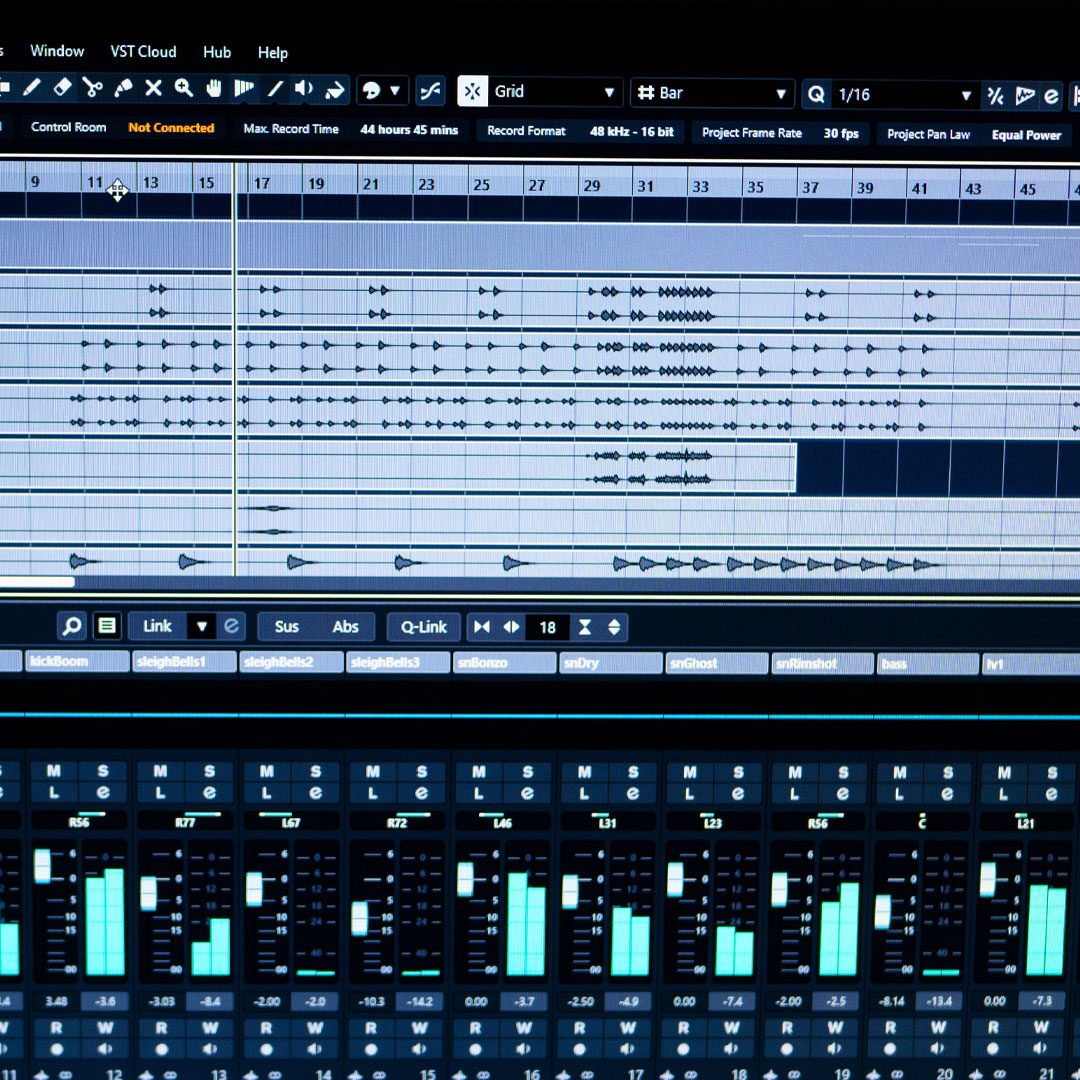The height and width of the screenshot is (1080, 1080).
Task: Select the kickBoom channel tab
Action: [77, 661]
